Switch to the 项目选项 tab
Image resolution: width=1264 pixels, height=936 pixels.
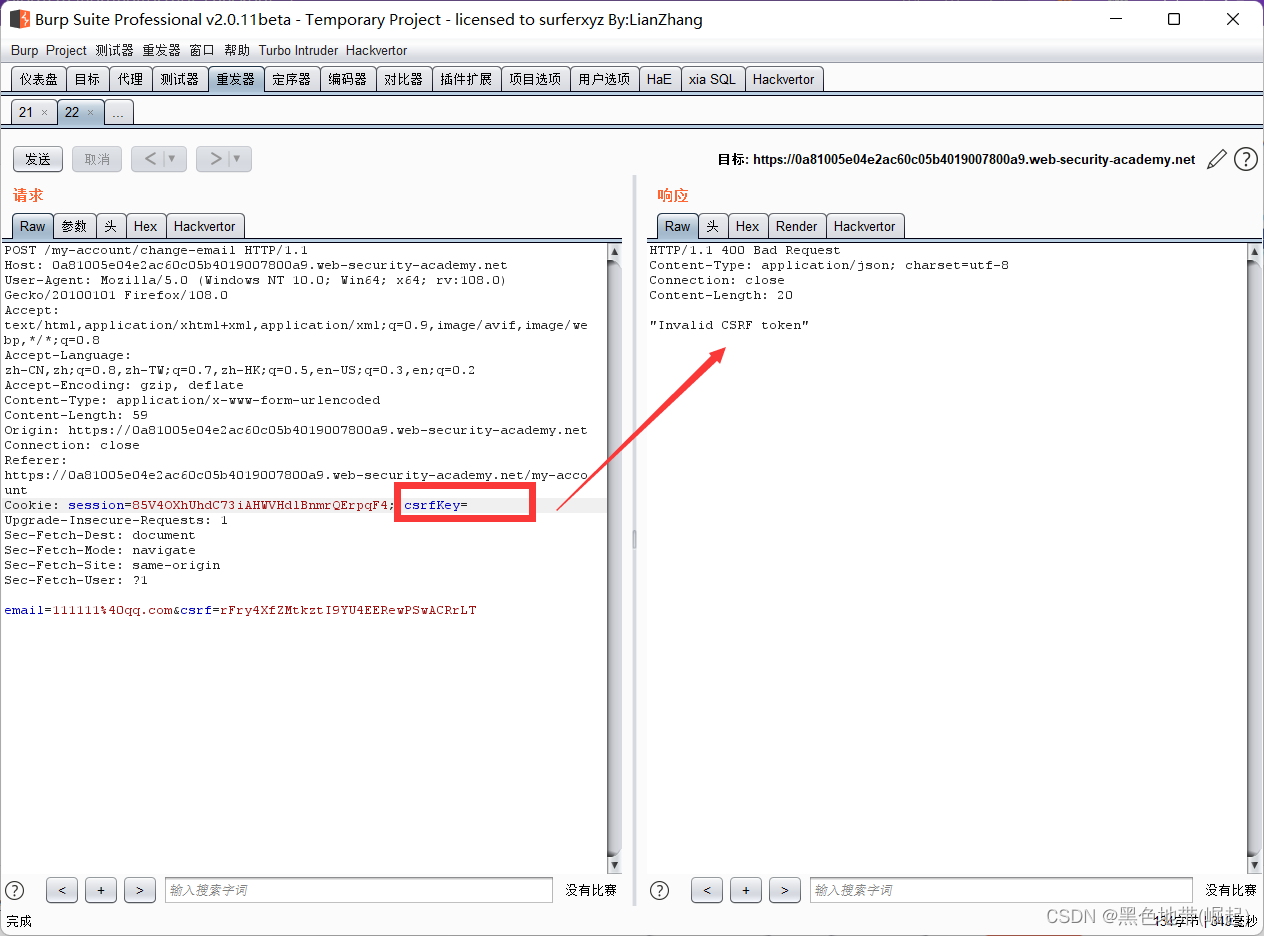(535, 79)
